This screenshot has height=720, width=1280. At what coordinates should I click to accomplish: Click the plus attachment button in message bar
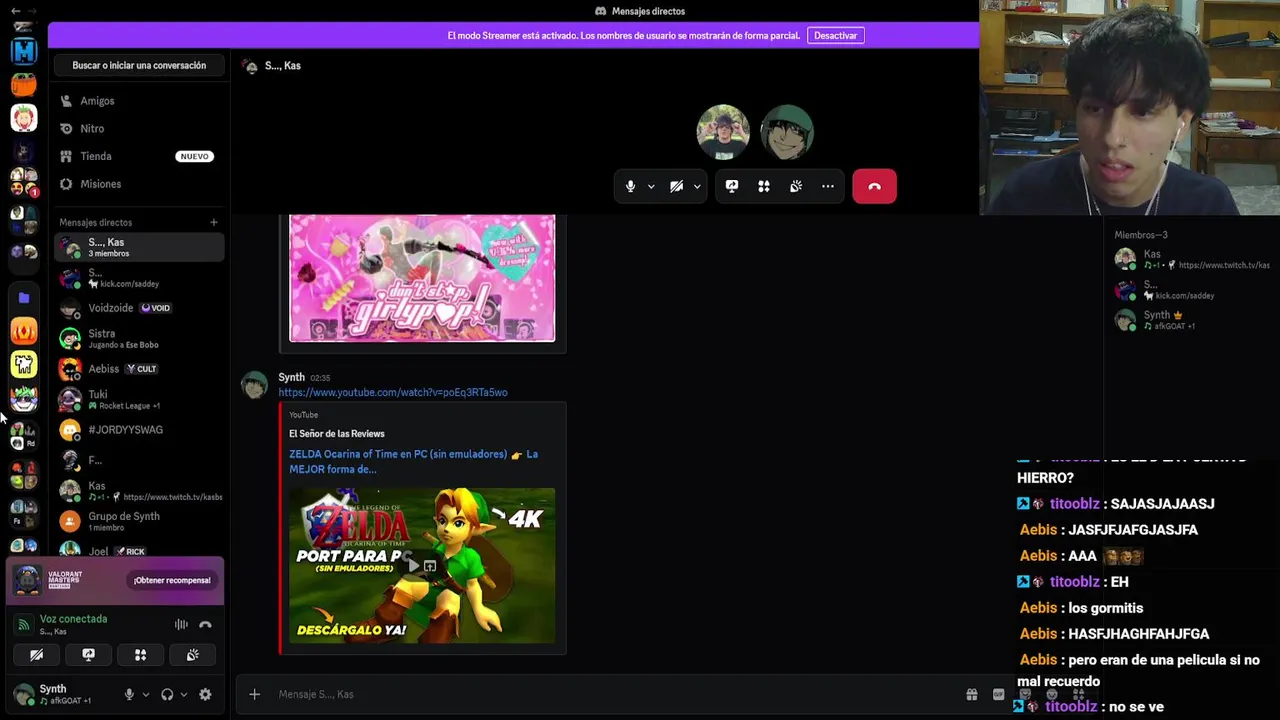coord(254,694)
